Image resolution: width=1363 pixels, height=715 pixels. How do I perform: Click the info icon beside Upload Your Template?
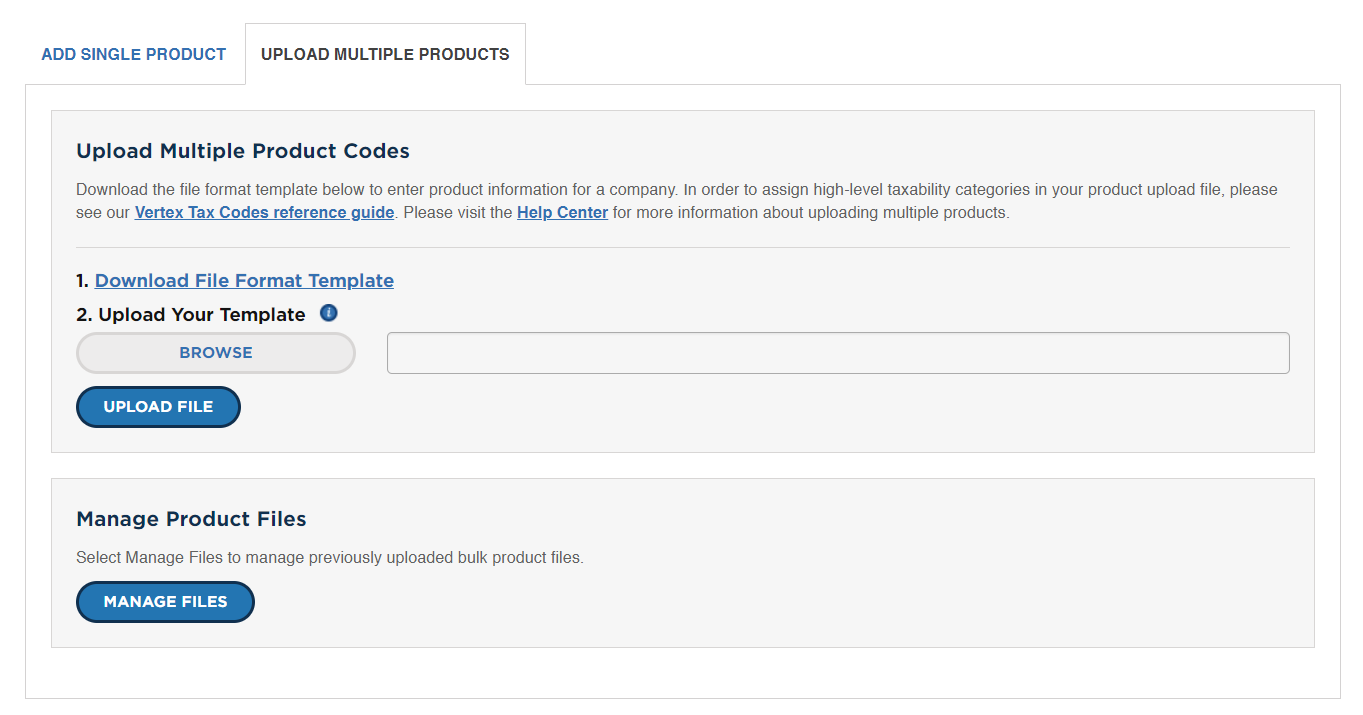(x=329, y=314)
